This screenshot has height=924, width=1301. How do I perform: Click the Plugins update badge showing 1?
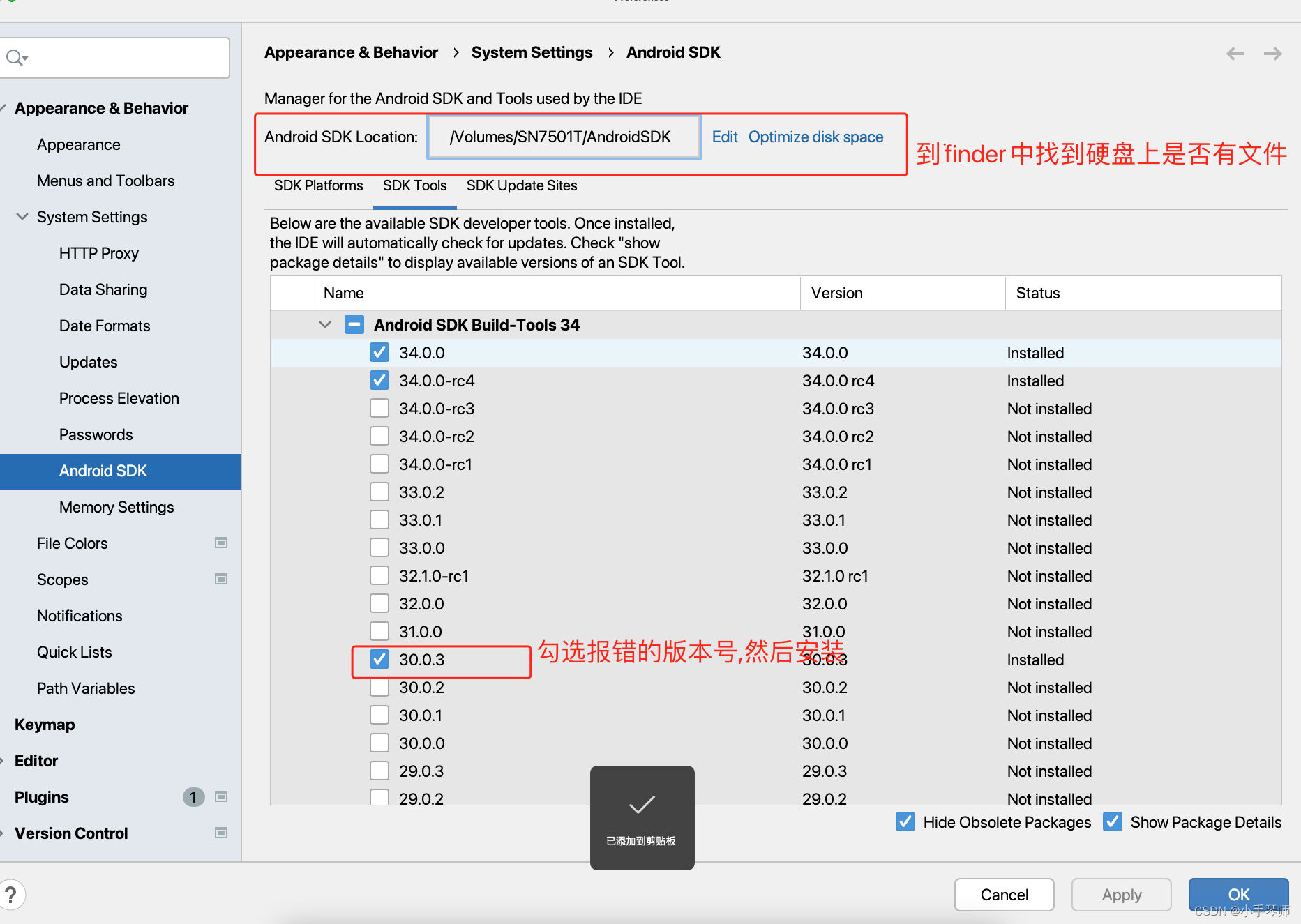193,796
